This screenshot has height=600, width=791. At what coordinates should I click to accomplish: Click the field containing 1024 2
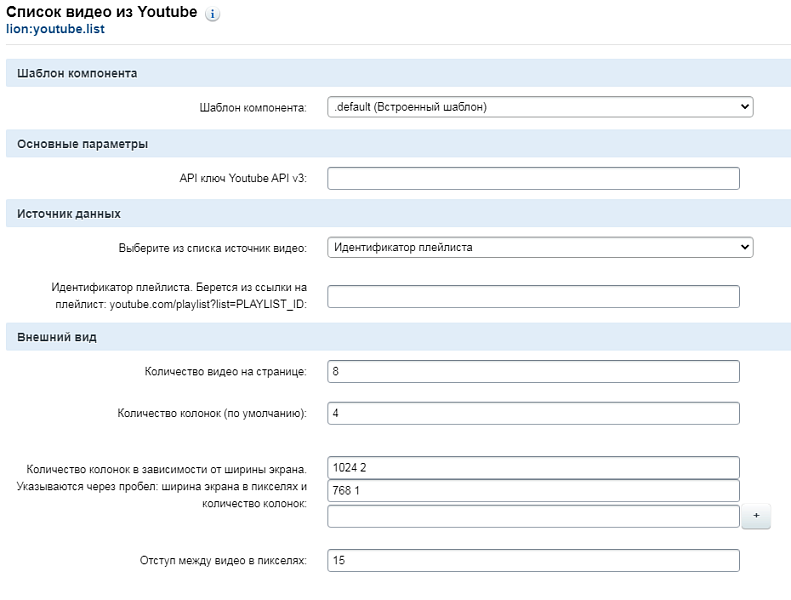[533, 468]
